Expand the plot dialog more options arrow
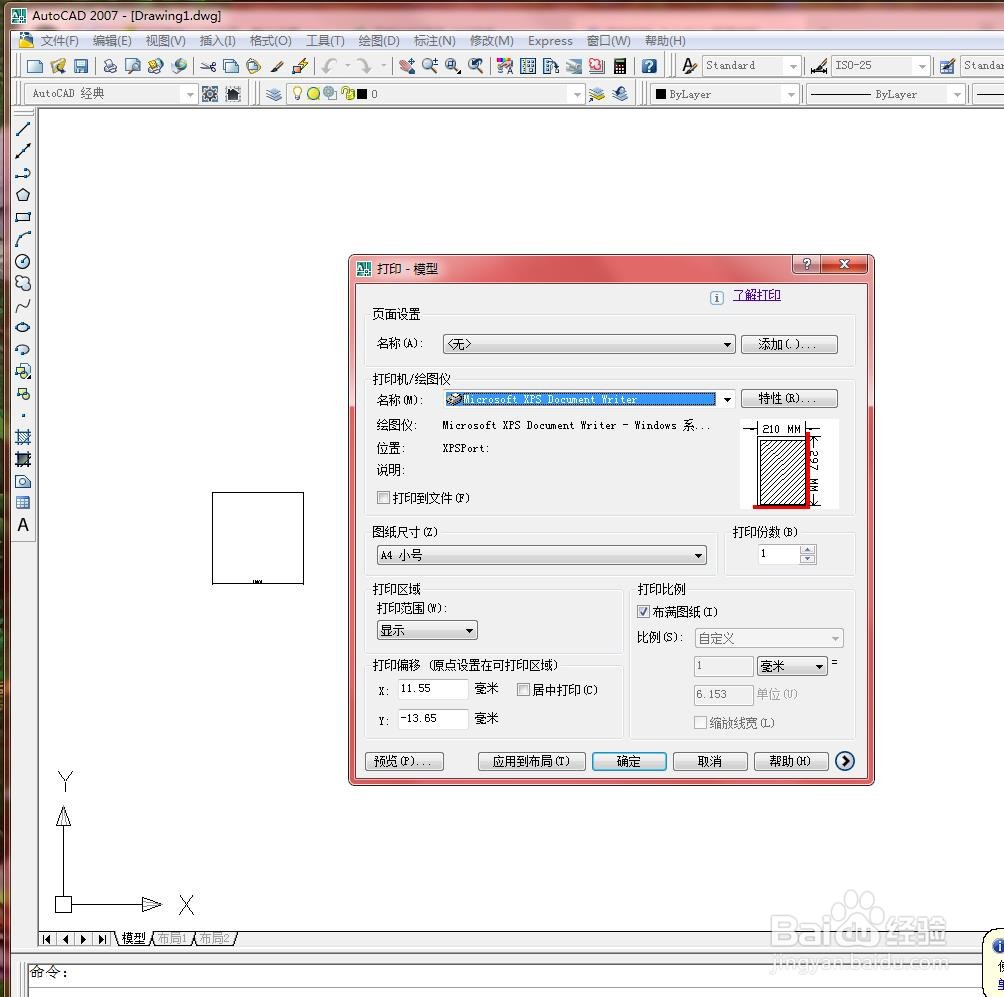Image resolution: width=1004 pixels, height=997 pixels. tap(845, 761)
